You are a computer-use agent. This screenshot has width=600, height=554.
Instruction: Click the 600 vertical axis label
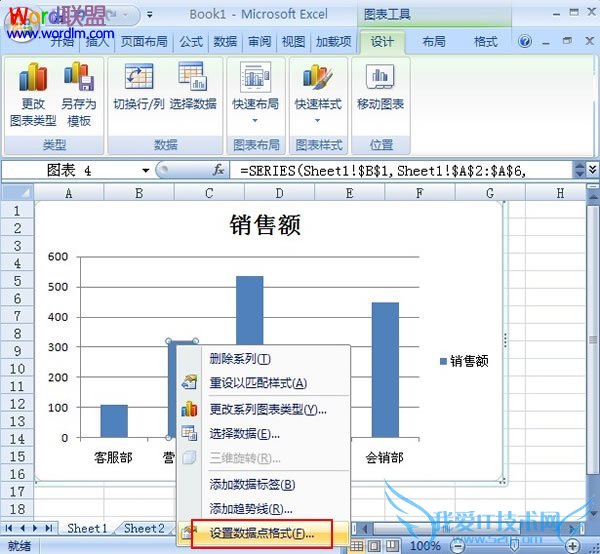coord(58,256)
